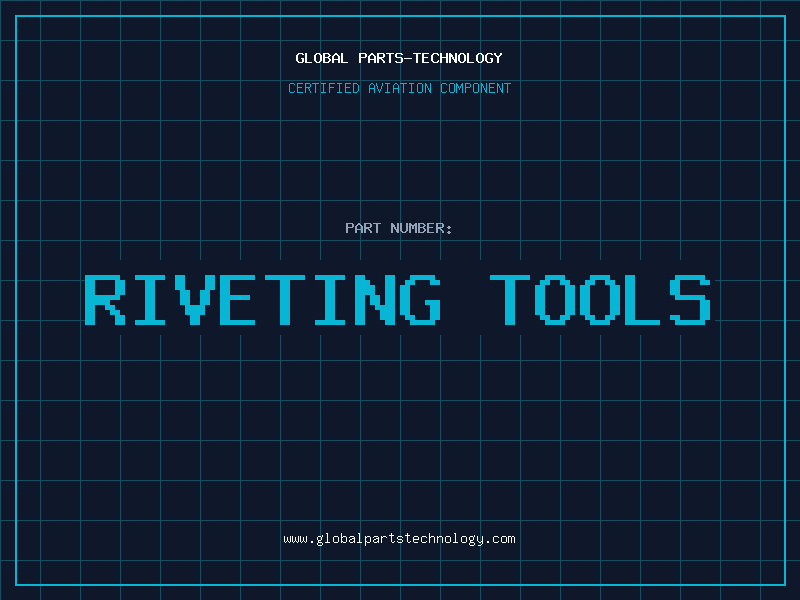The width and height of the screenshot is (800, 600).
Task: Click the word COMPONENT in the subtitle
Action: [474, 88]
